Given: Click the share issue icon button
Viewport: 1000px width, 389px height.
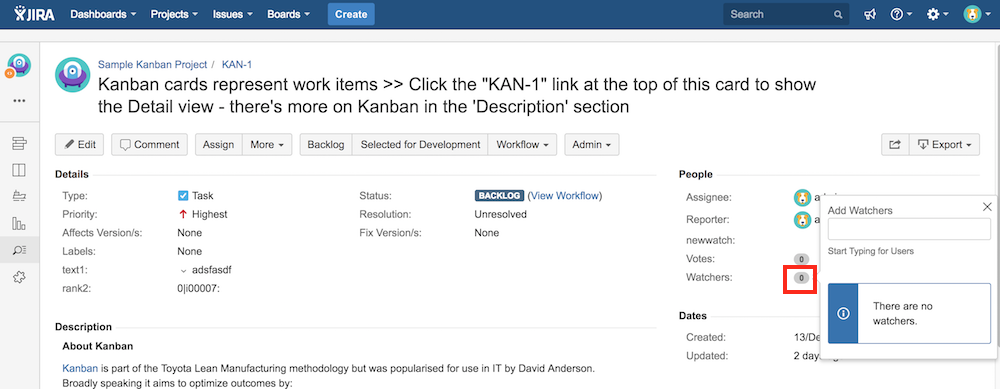Looking at the screenshot, I should [895, 145].
